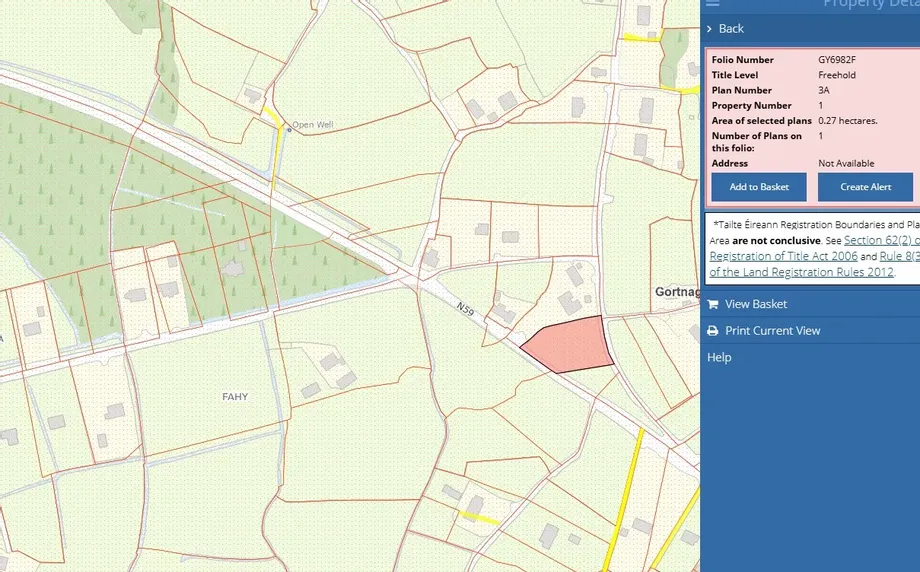
Task: Select the Freehold title level value
Action: pyautogui.click(x=837, y=75)
